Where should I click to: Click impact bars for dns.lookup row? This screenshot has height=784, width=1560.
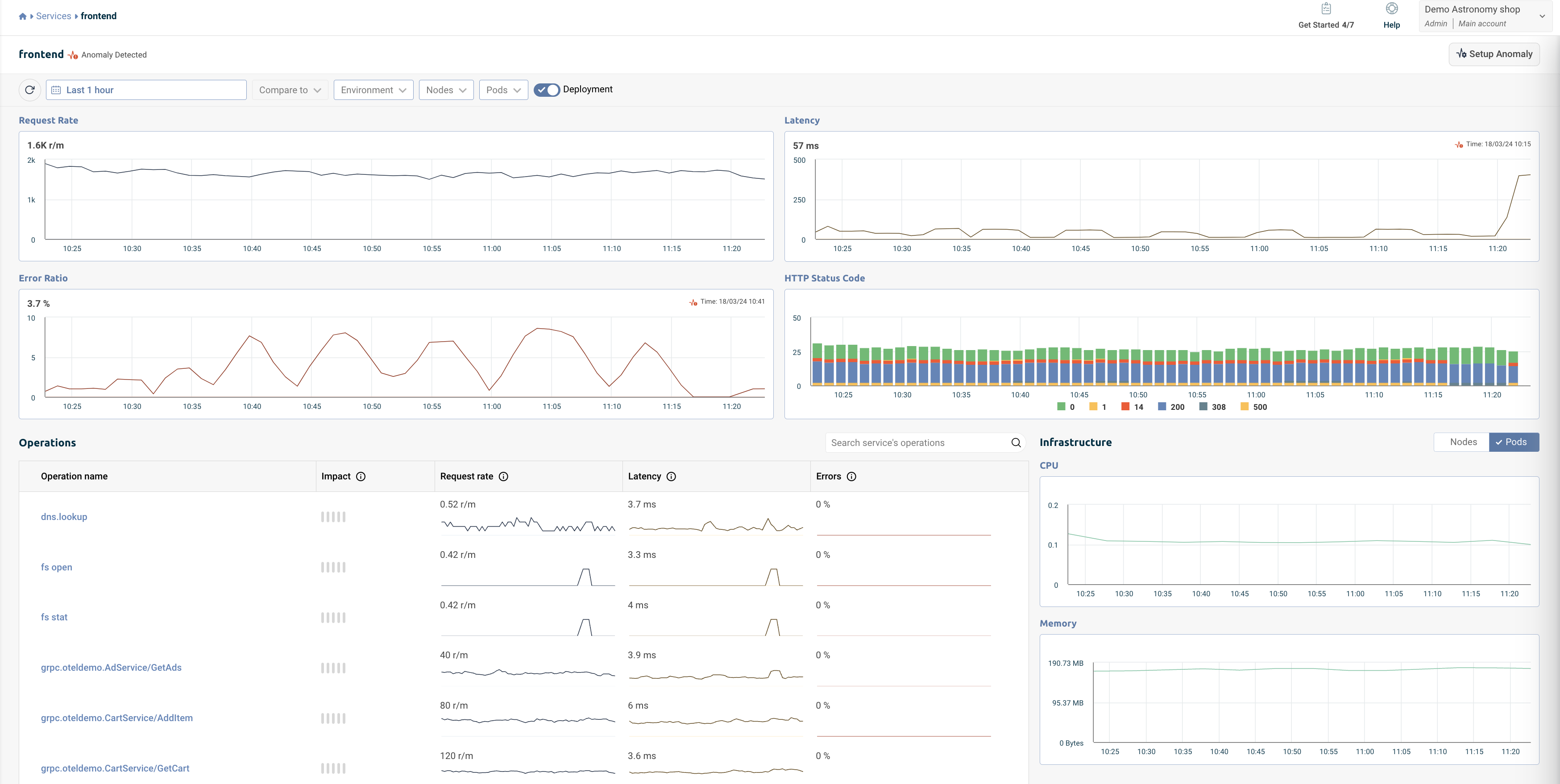click(333, 517)
